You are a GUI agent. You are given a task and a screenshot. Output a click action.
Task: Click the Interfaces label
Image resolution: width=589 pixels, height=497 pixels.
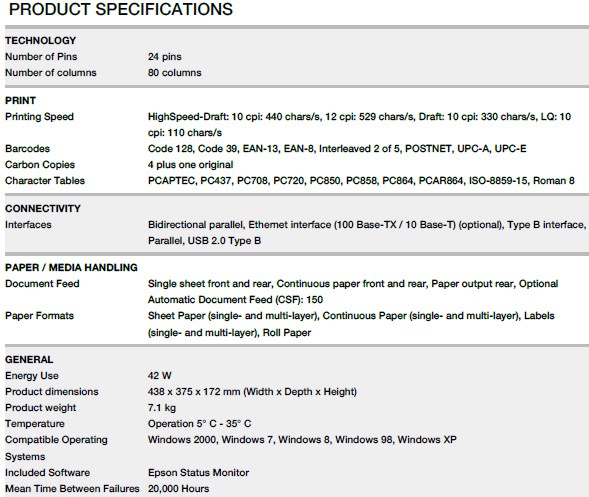pos(28,225)
